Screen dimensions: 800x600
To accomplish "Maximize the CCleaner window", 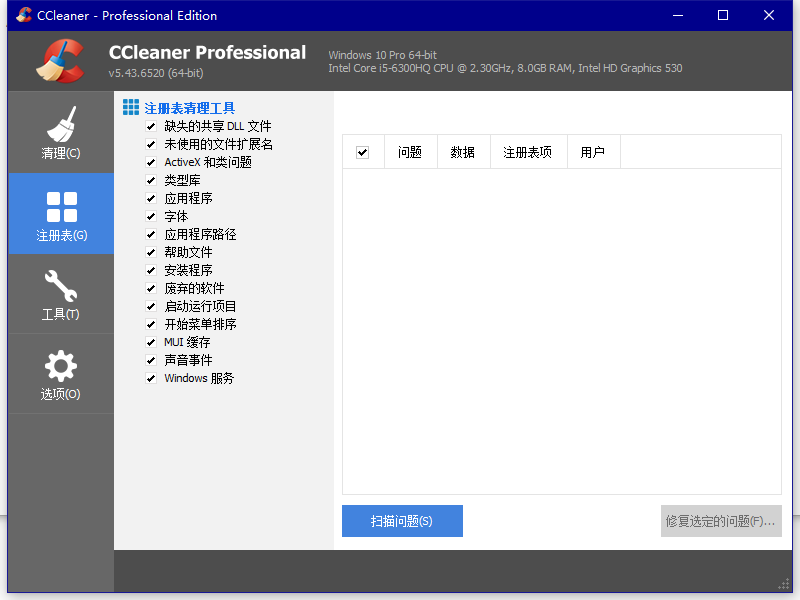I will pos(723,15).
